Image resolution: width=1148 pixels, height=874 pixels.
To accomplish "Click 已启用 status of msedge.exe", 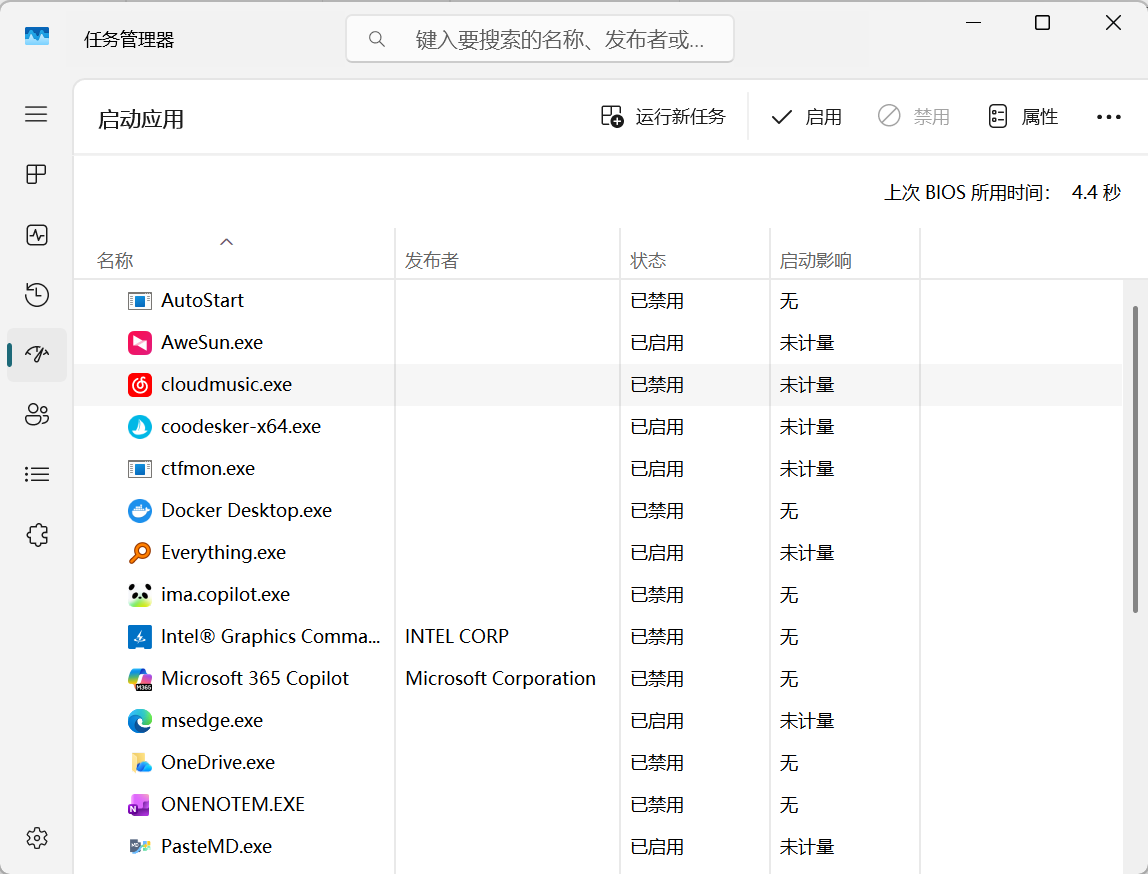I will point(657,721).
